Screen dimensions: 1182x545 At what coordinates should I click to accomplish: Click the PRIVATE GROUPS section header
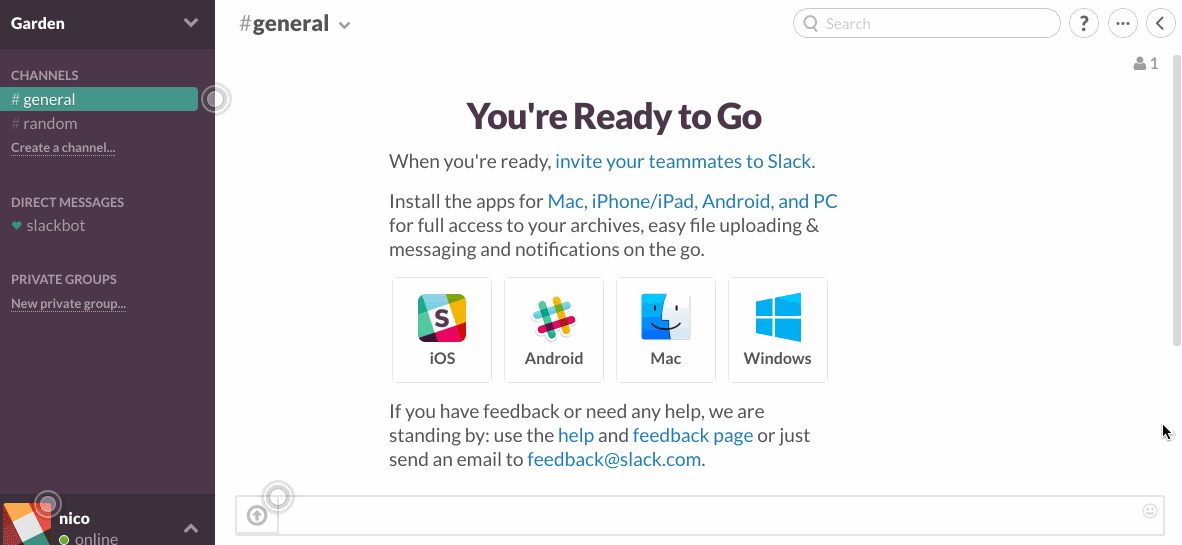coord(63,279)
